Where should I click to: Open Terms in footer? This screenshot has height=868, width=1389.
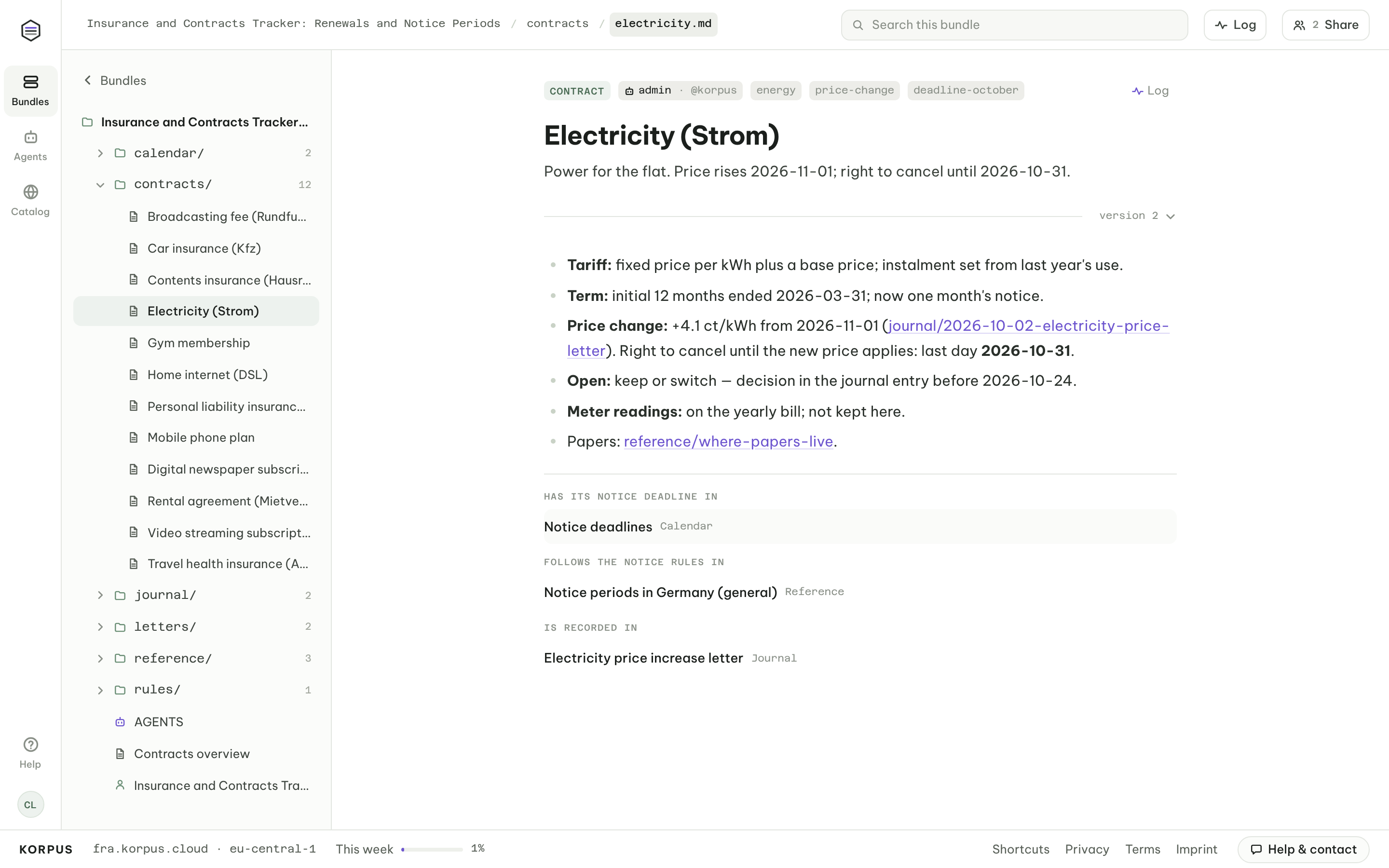(1142, 849)
